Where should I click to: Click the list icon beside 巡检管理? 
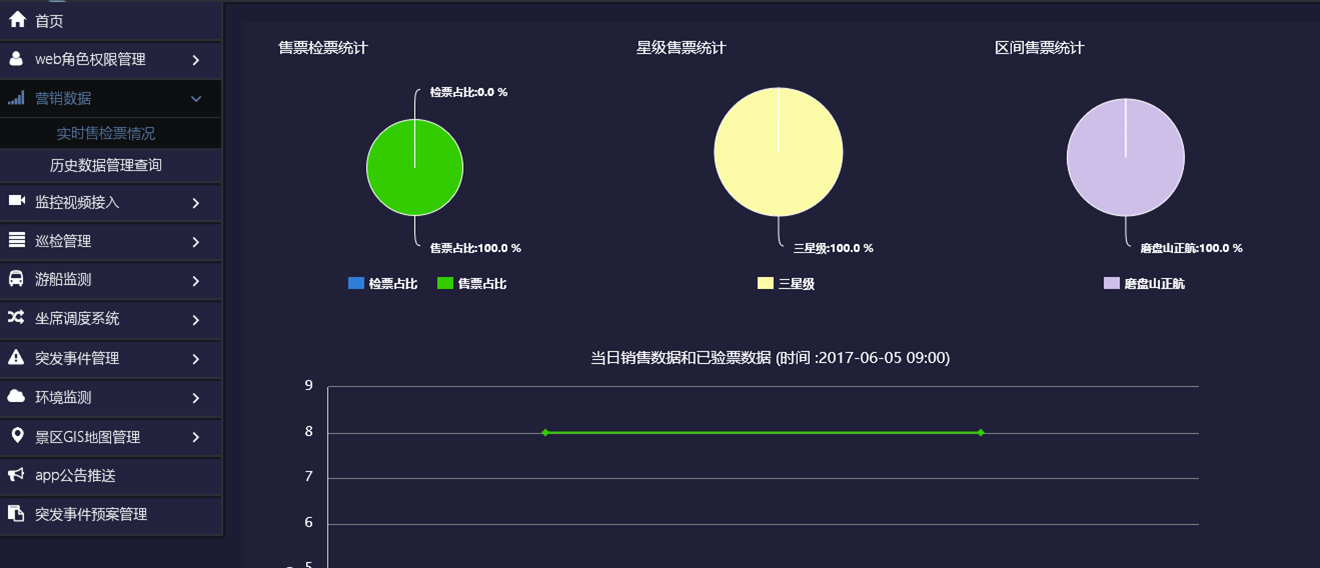[17, 240]
